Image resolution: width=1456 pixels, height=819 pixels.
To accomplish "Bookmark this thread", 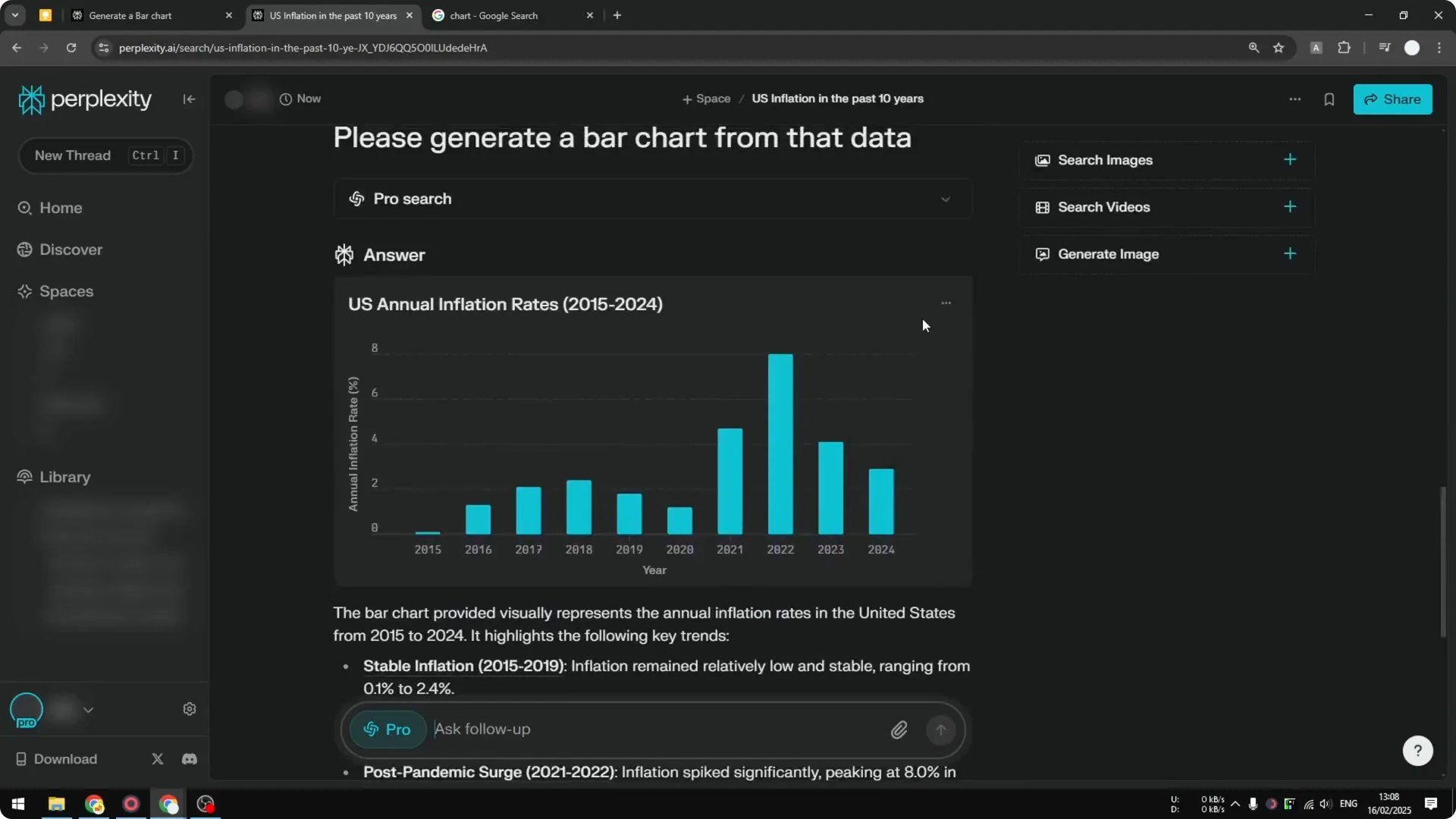I will point(1329,99).
